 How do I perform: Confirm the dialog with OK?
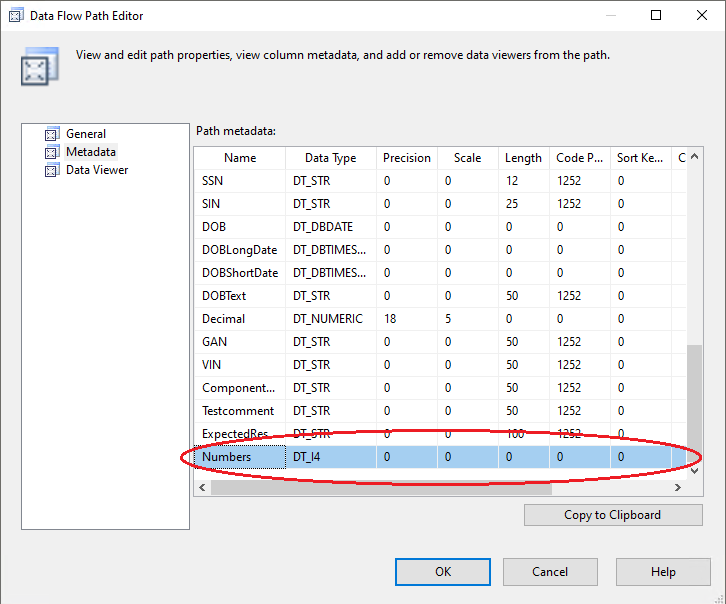pyautogui.click(x=442, y=572)
